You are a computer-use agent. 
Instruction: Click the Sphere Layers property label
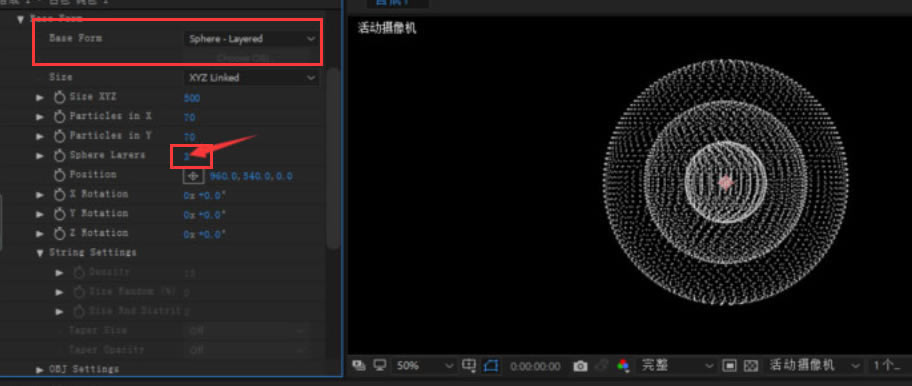pyautogui.click(x=107, y=155)
